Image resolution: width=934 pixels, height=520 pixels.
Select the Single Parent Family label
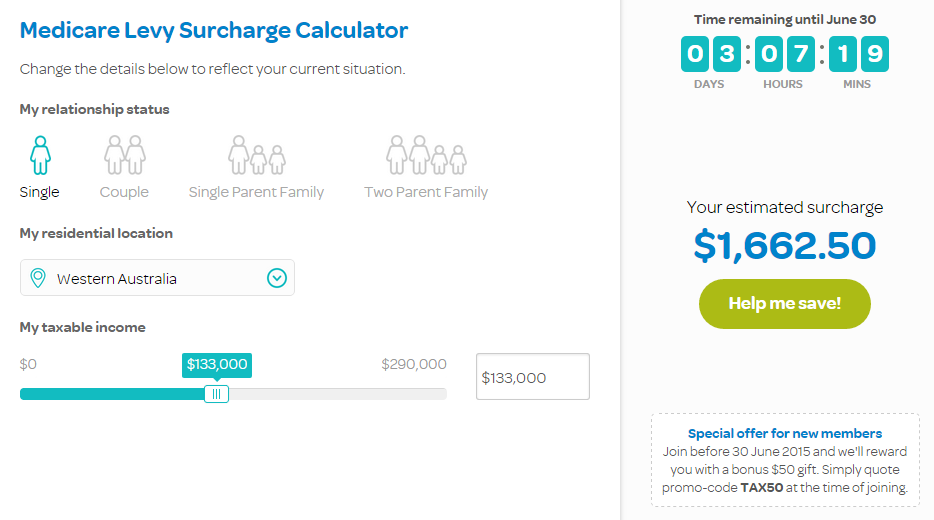point(256,192)
